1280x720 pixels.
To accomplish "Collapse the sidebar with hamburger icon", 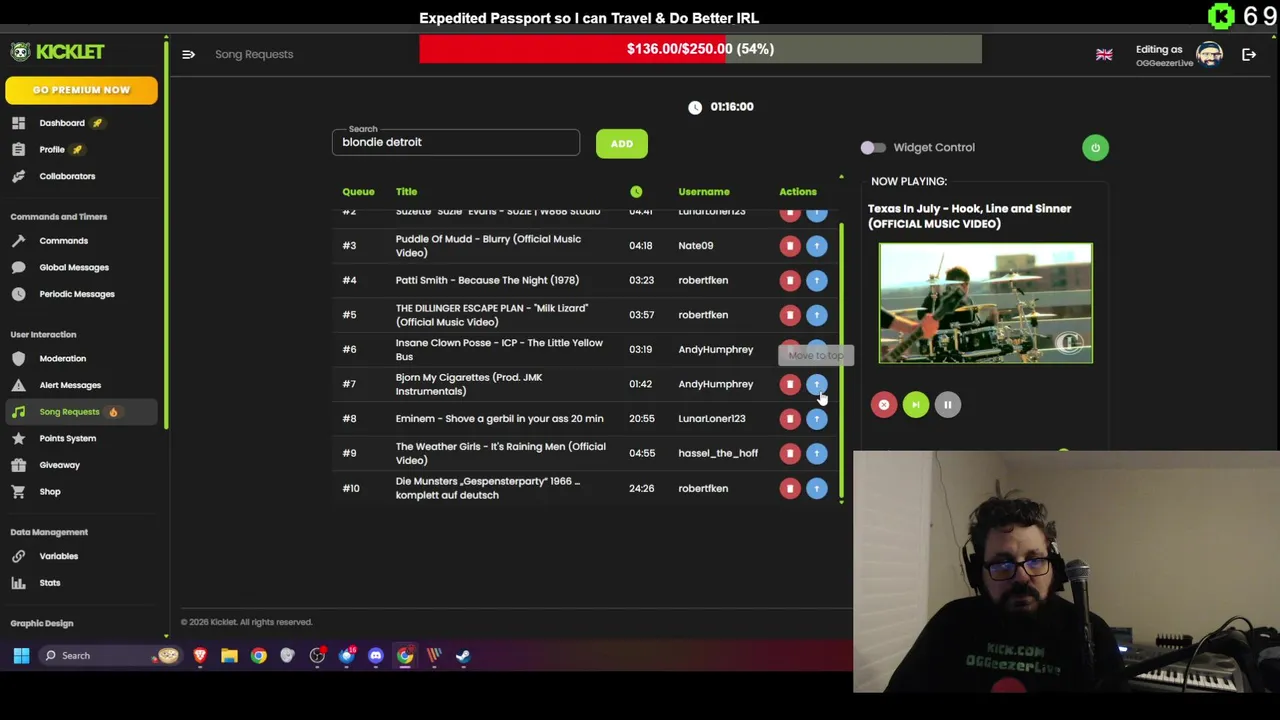I will 188,54.
